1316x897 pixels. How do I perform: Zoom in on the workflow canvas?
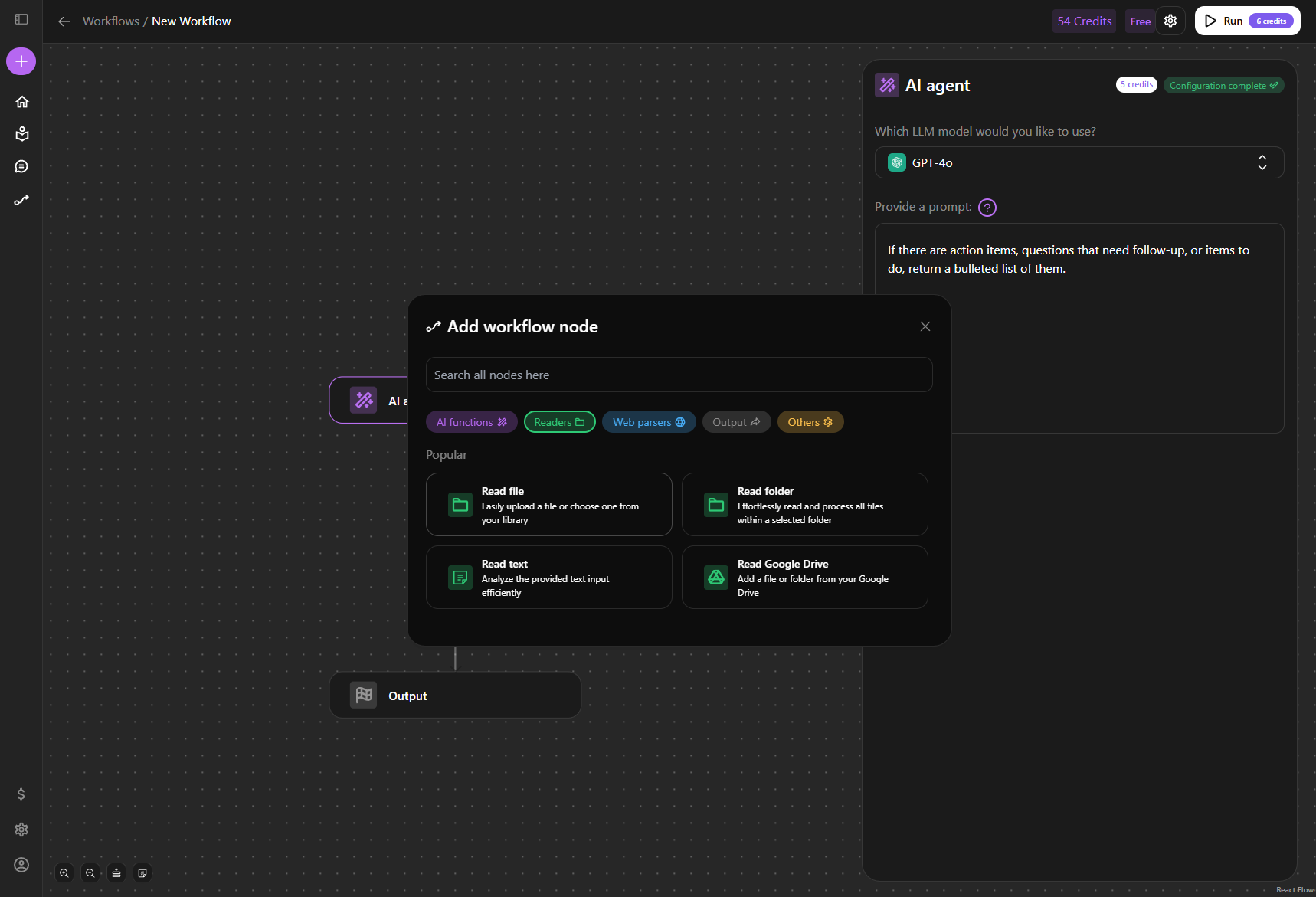(x=64, y=872)
